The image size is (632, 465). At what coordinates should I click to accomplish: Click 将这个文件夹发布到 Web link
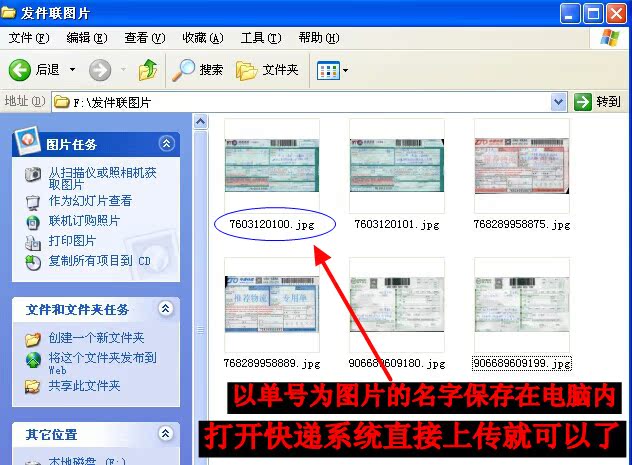tap(102, 363)
